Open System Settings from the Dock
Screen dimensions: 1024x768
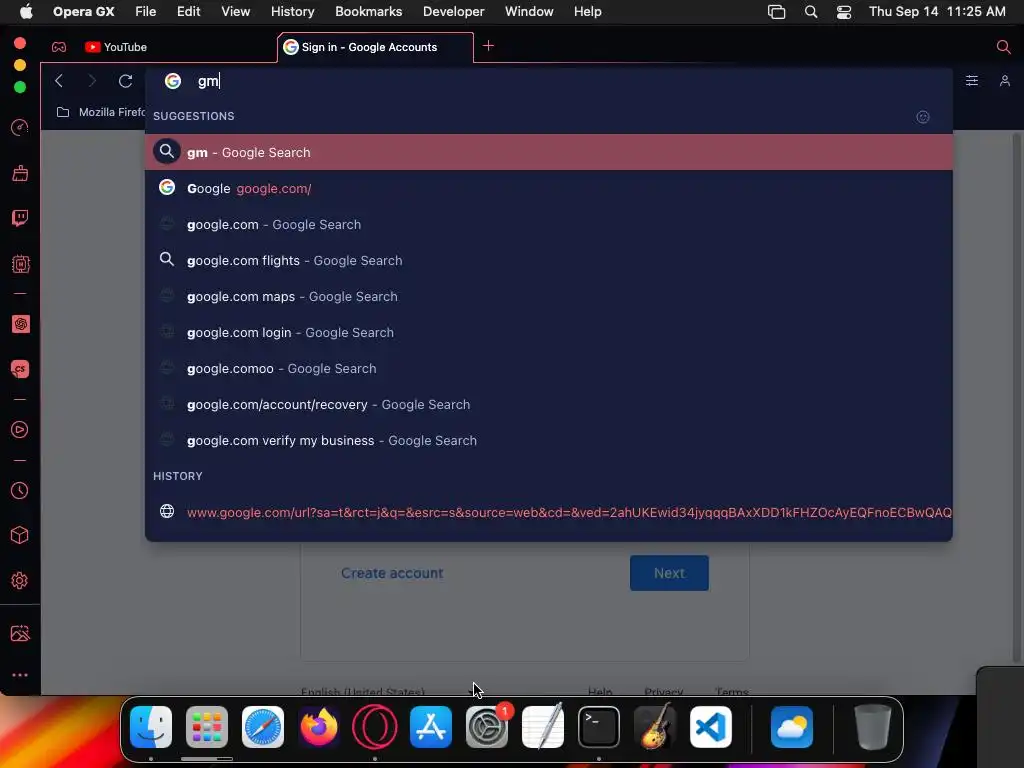coord(487,727)
